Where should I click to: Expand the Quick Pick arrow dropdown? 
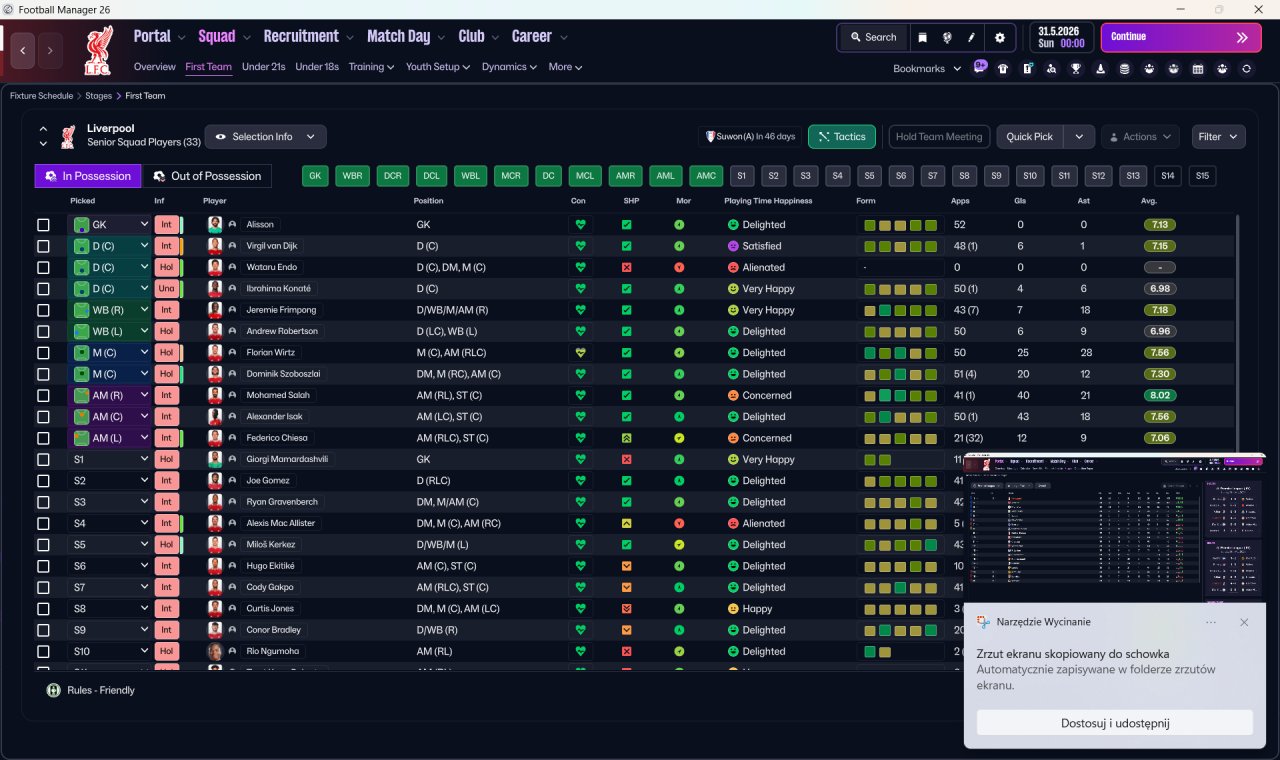(1078, 137)
